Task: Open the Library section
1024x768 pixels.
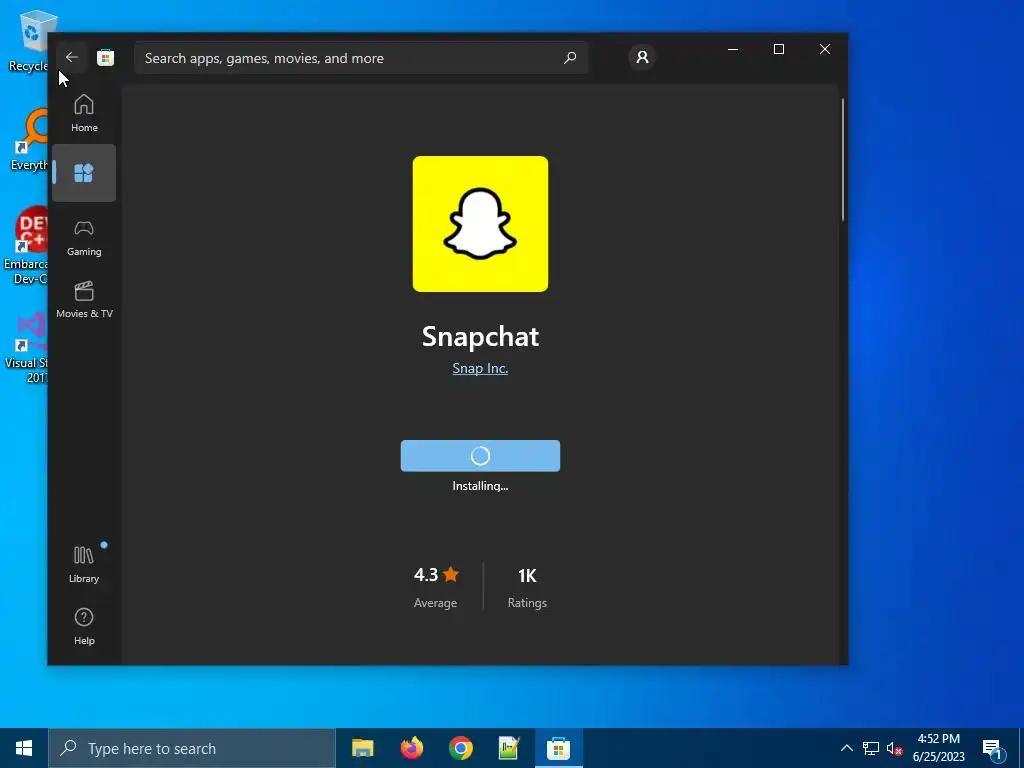Action: pyautogui.click(x=84, y=565)
